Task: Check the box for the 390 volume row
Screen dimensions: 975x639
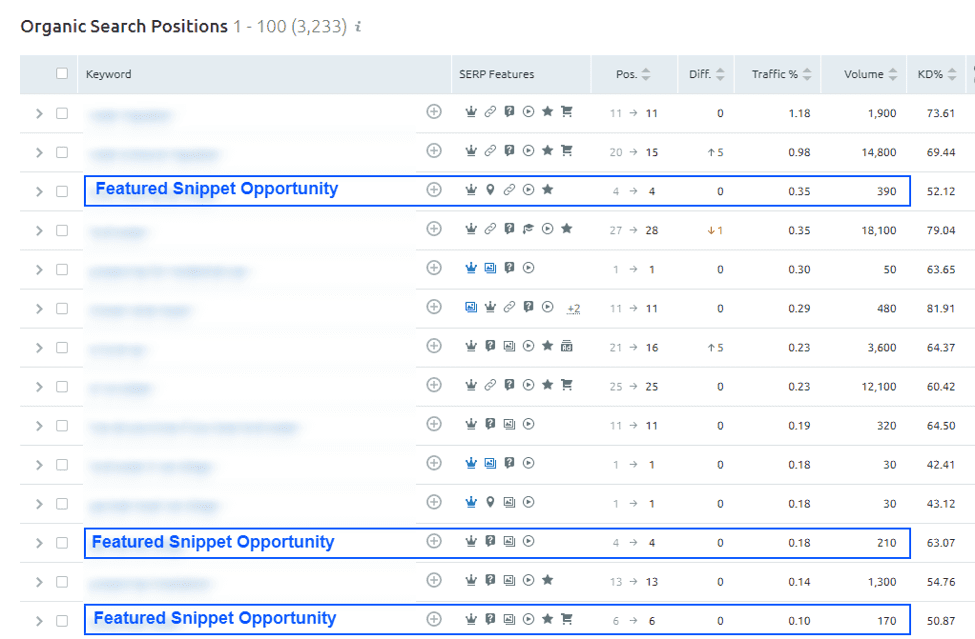Action: coord(62,191)
